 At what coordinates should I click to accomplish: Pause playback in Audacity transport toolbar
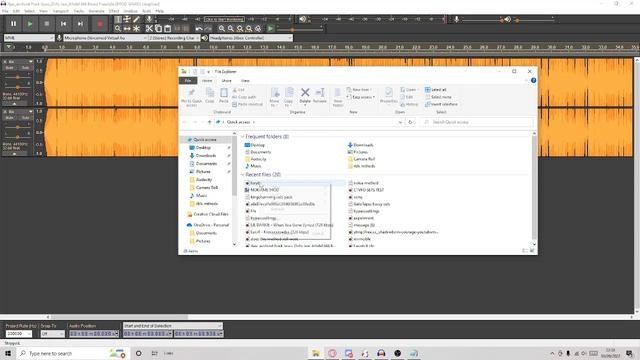coord(13,24)
